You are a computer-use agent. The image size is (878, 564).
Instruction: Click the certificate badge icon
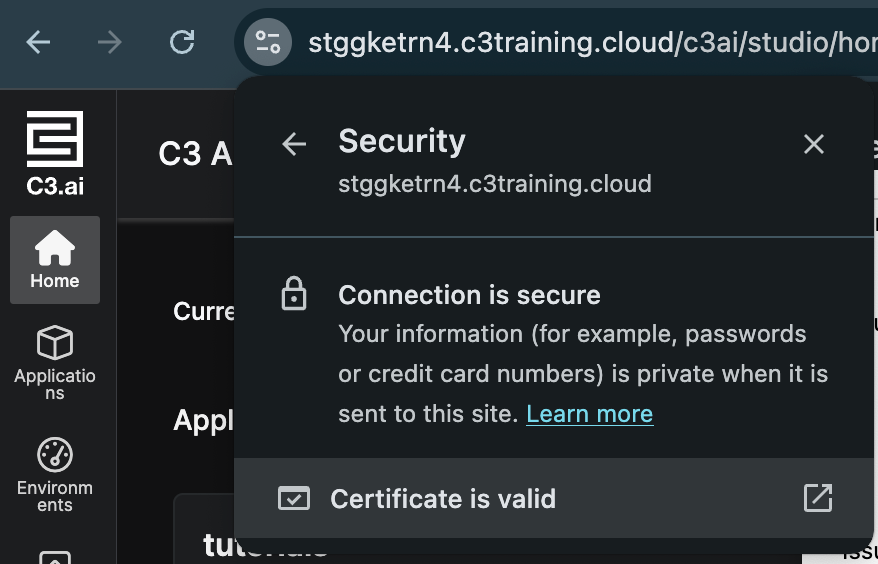tap(294, 499)
